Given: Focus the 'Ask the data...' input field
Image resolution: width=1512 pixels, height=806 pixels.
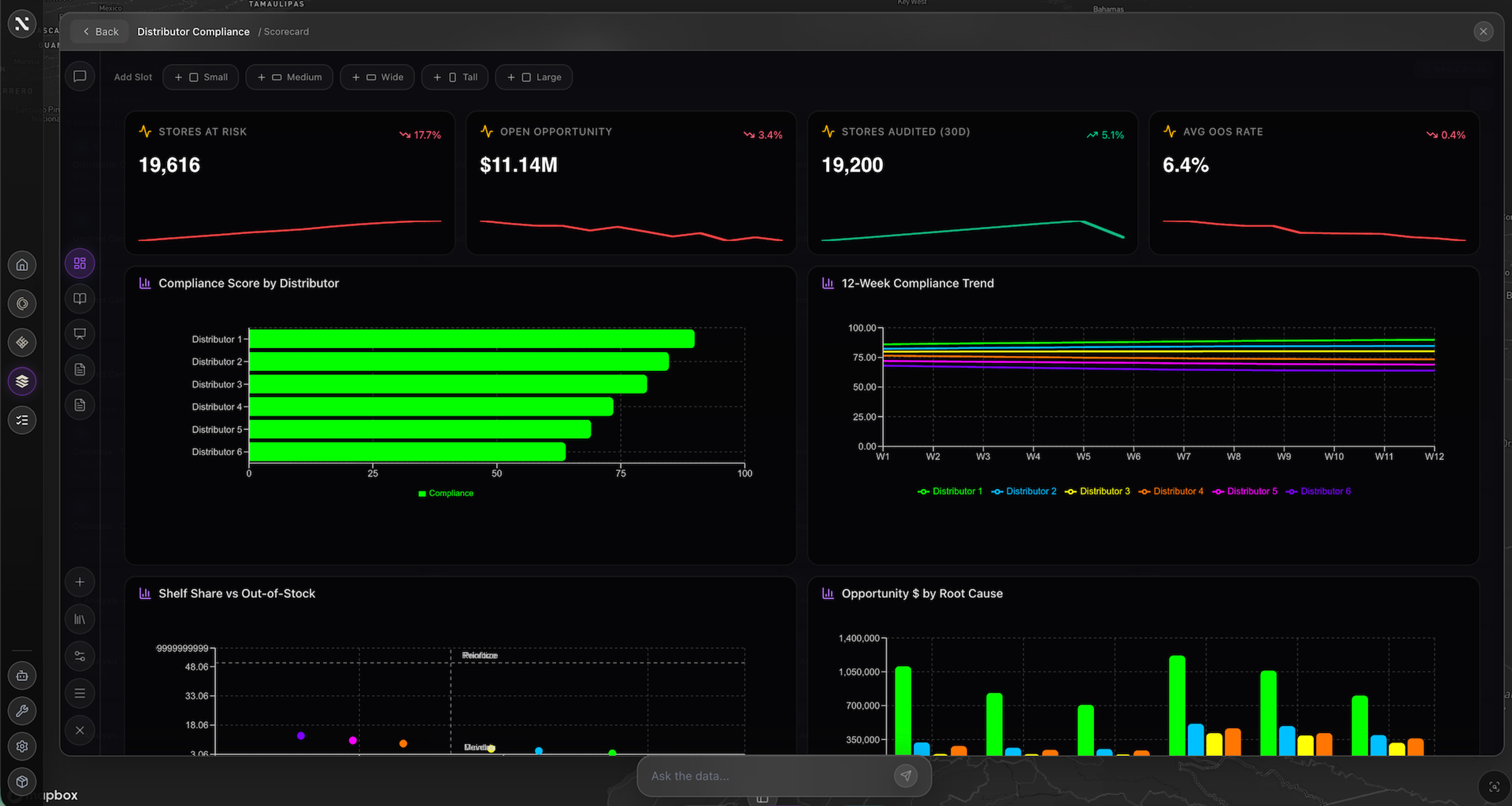Looking at the screenshot, I should click(769, 775).
